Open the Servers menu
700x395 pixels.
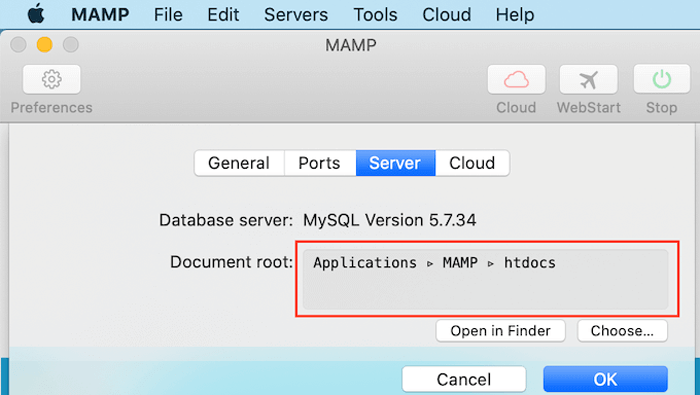(296, 15)
